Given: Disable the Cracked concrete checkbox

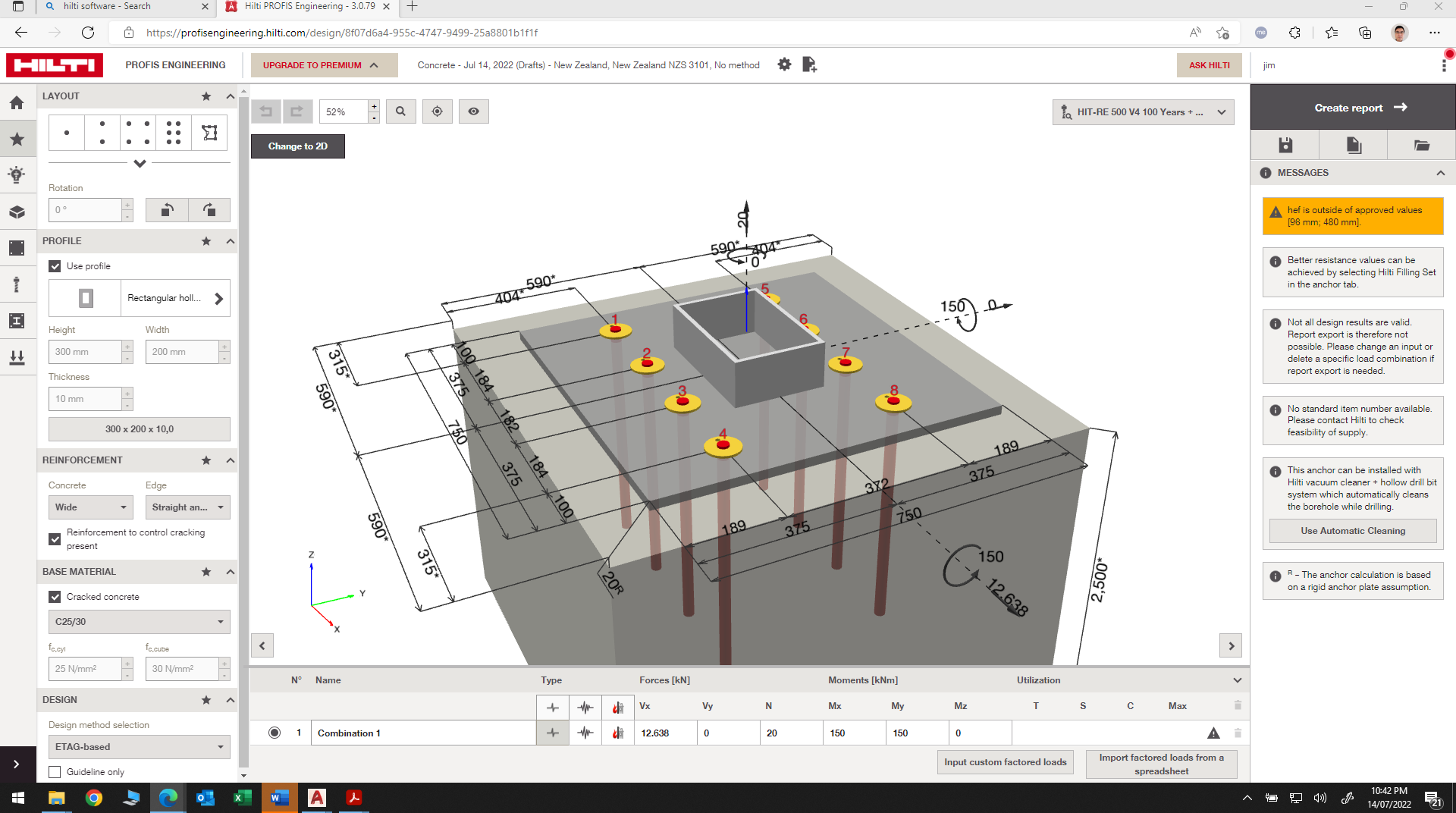Looking at the screenshot, I should point(54,596).
